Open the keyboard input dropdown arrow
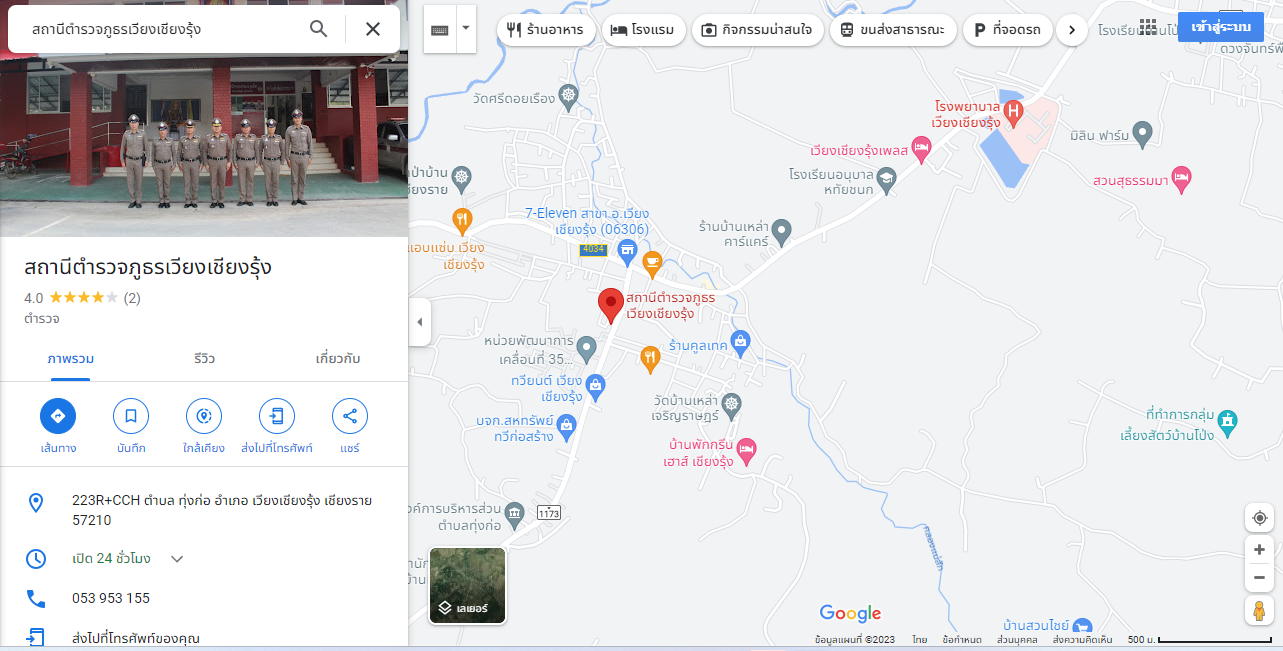The image size is (1283, 651). (466, 30)
